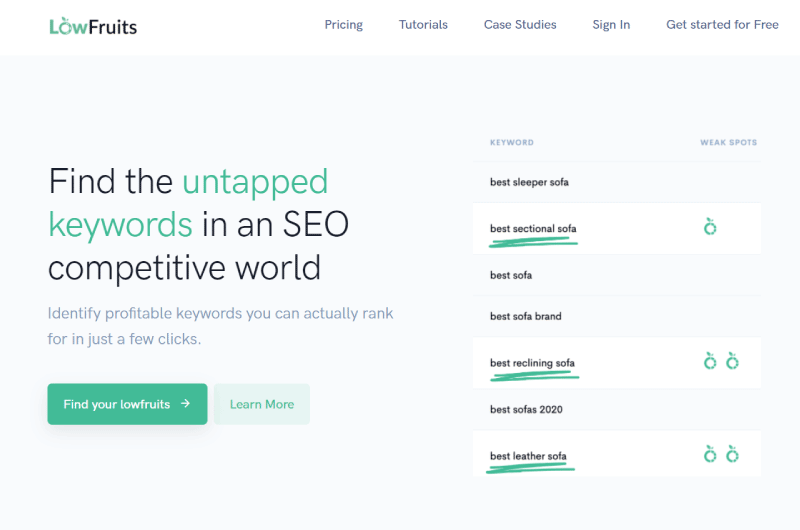
Task: Select the best sectional sofa keyword
Action: pyautogui.click(x=533, y=229)
